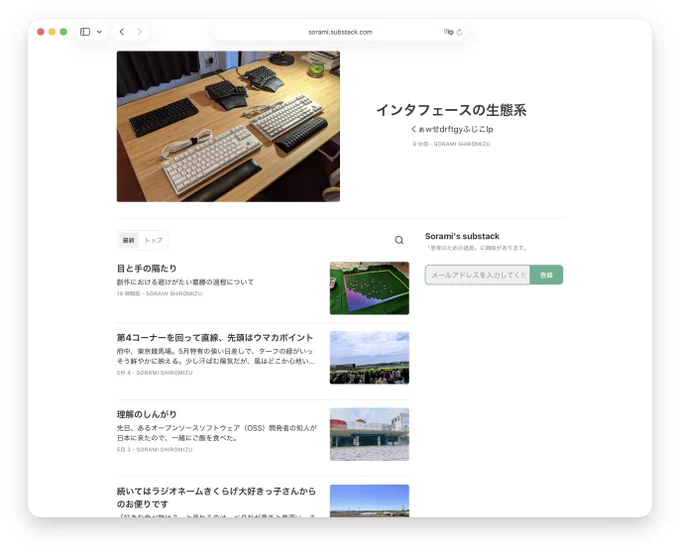This screenshot has height=554, width=680.
Task: Click the green 登録 subscribe button
Action: pyautogui.click(x=546, y=275)
